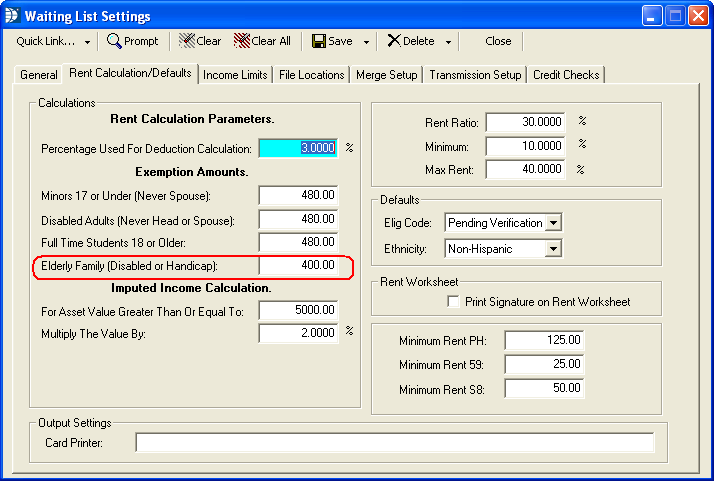Expand the Save dropdown arrow
714x481 pixels.
(x=366, y=42)
